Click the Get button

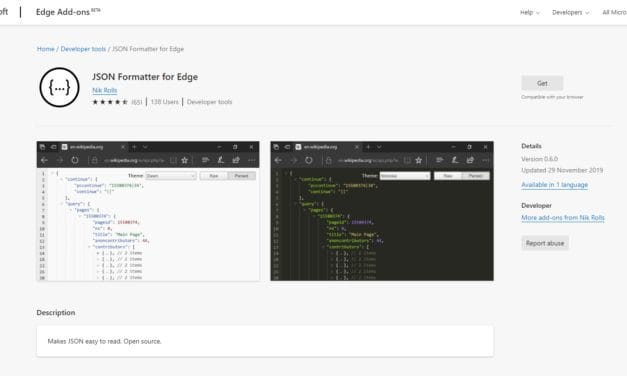[542, 83]
